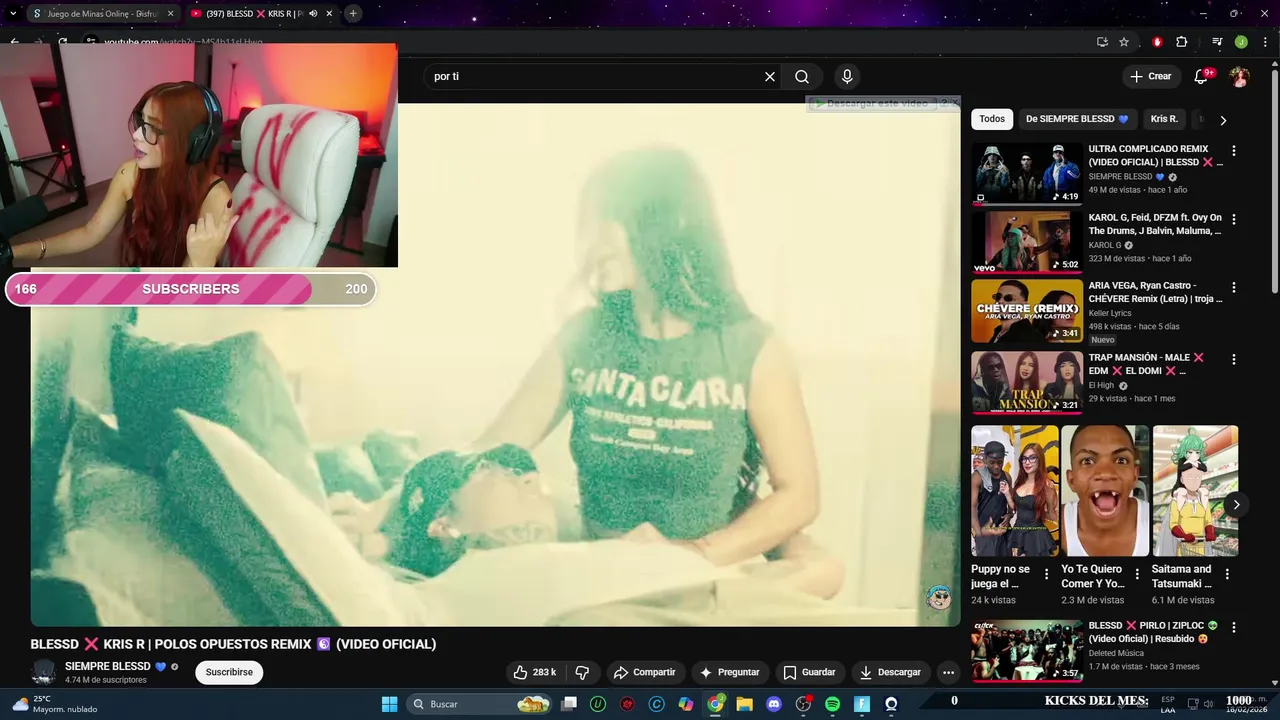The width and height of the screenshot is (1280, 720).
Task: Click 'Descargar este video' overlay button
Action: [x=872, y=103]
